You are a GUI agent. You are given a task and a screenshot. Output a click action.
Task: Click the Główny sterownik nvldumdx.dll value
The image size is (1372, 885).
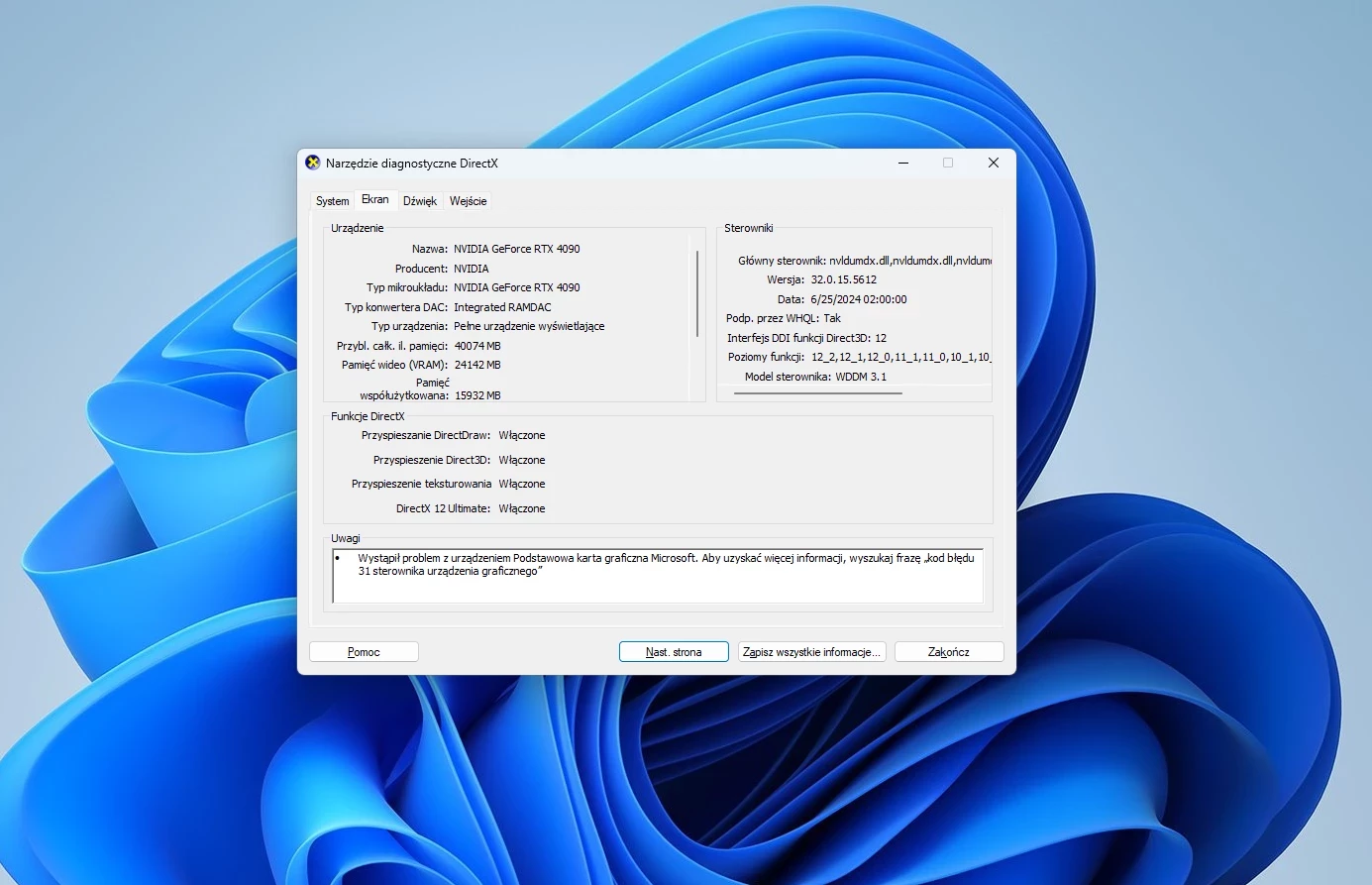(910, 261)
